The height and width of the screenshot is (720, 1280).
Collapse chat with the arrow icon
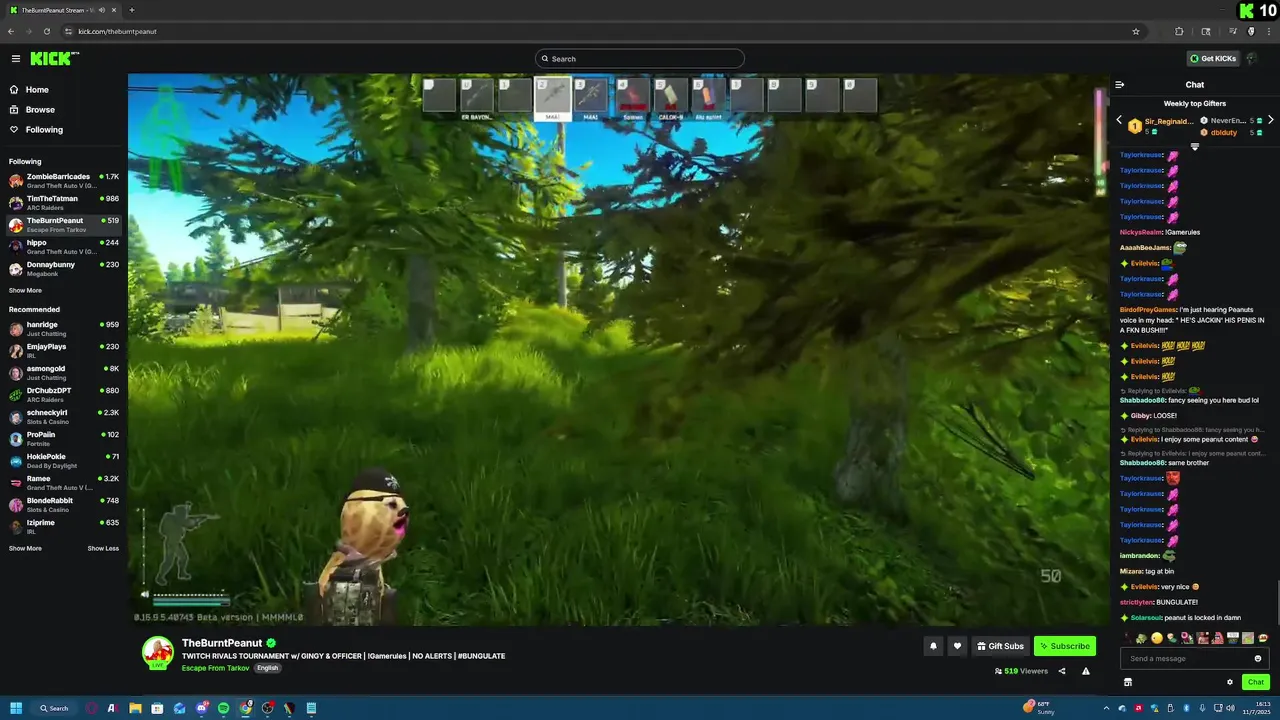tap(1120, 85)
